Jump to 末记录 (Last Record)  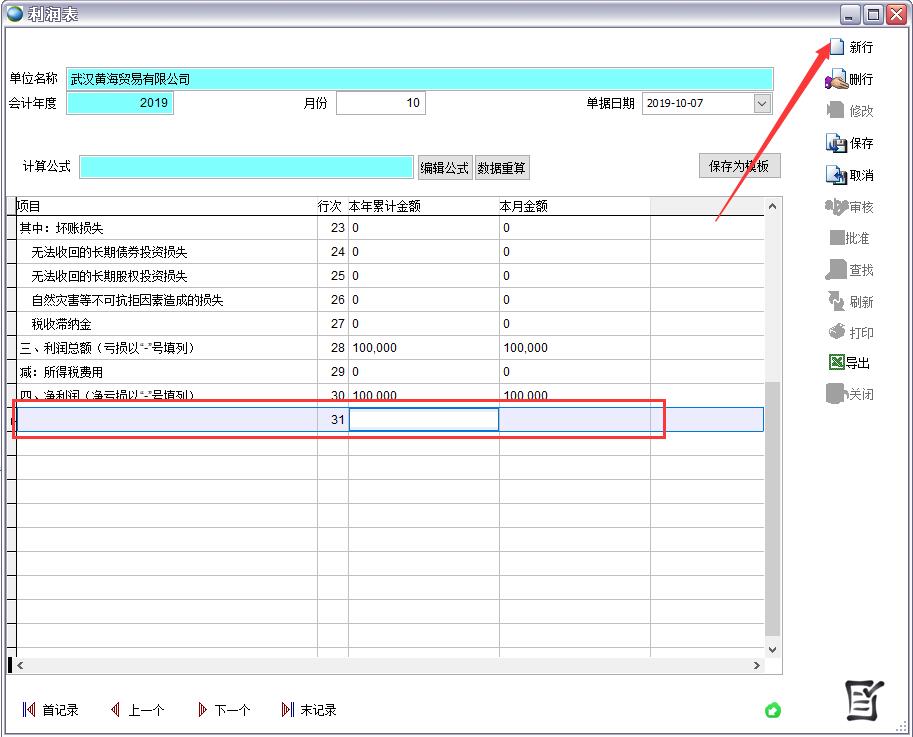pyautogui.click(x=313, y=710)
